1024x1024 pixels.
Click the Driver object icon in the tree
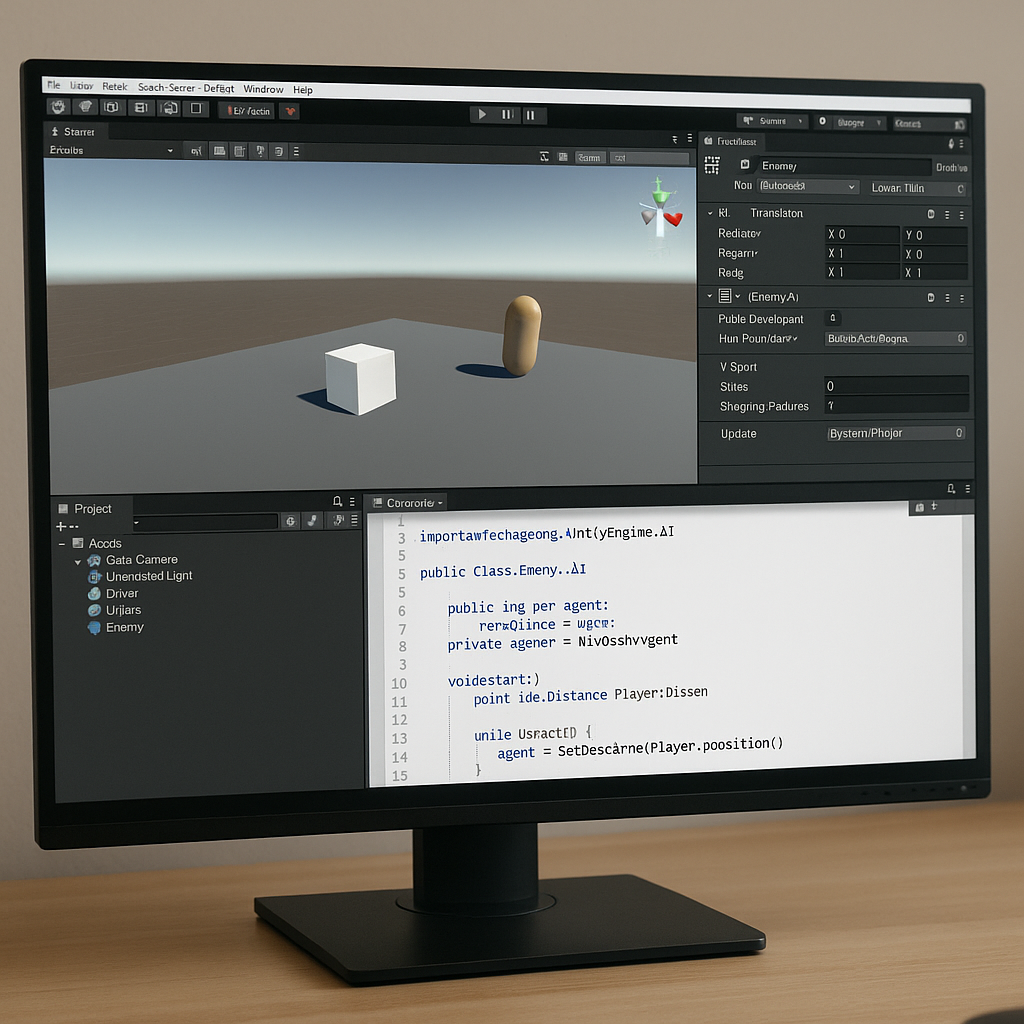[x=94, y=594]
